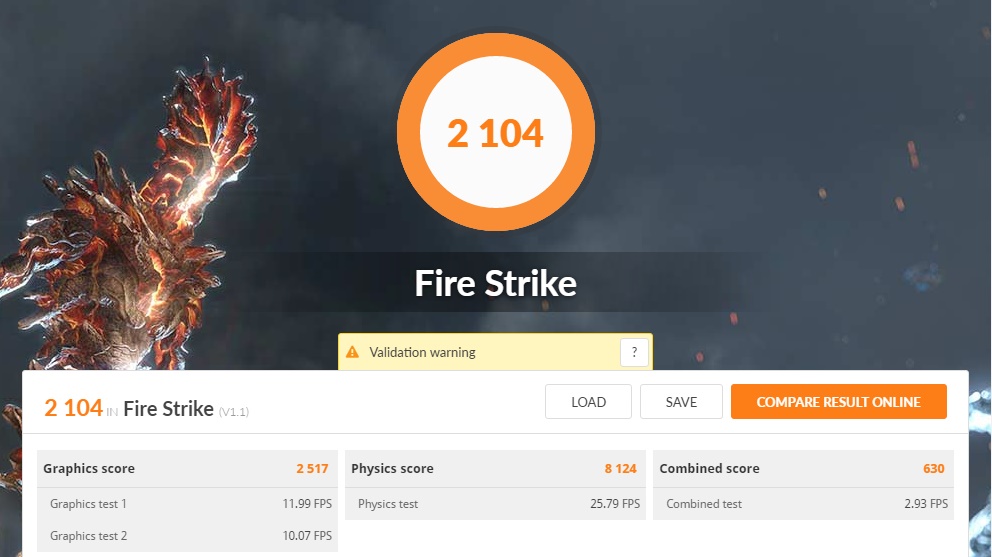Click the LOAD button
The image size is (992, 557).
tap(588, 401)
